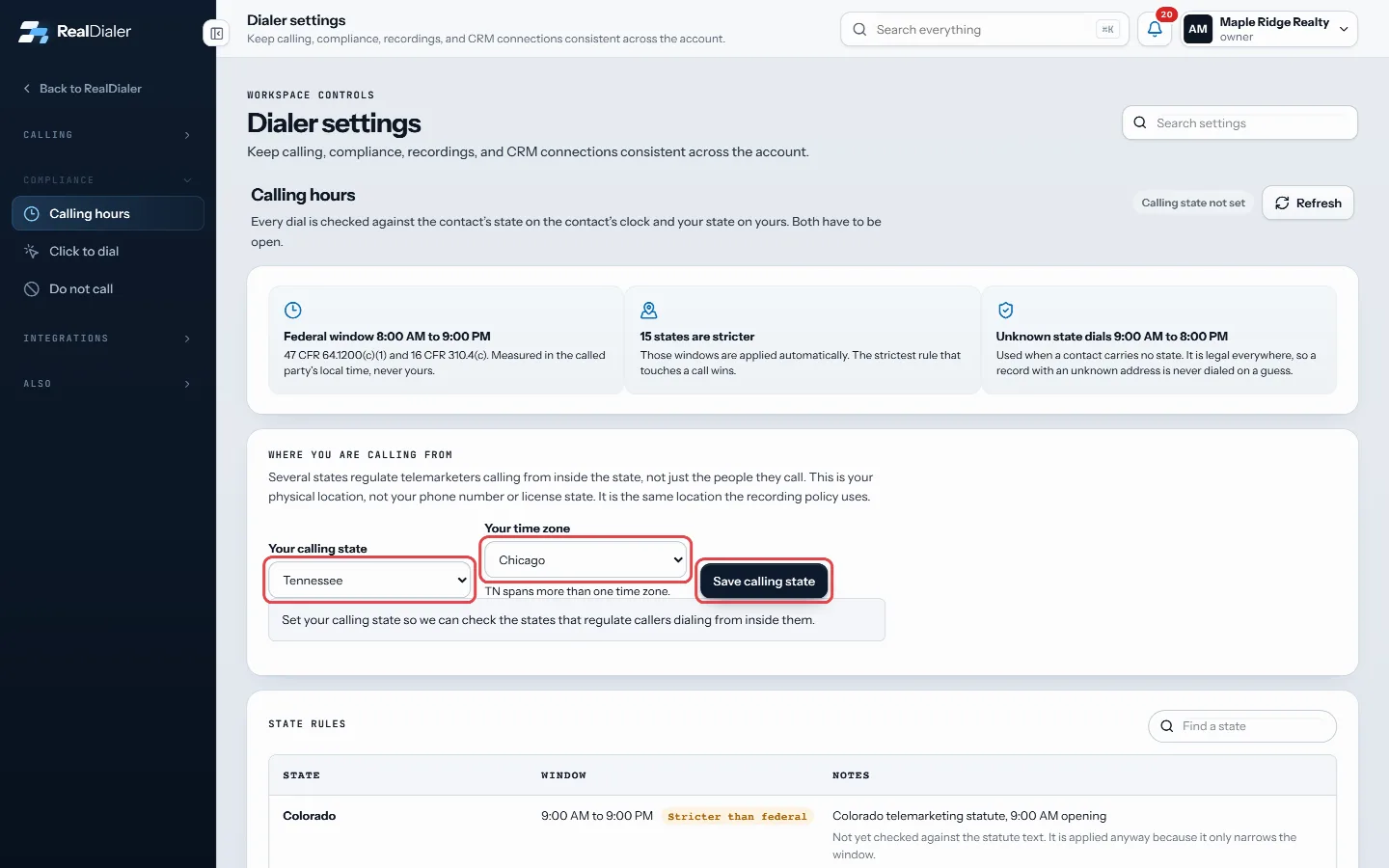
Task: Click the WINDOW column header
Action: coord(563,775)
